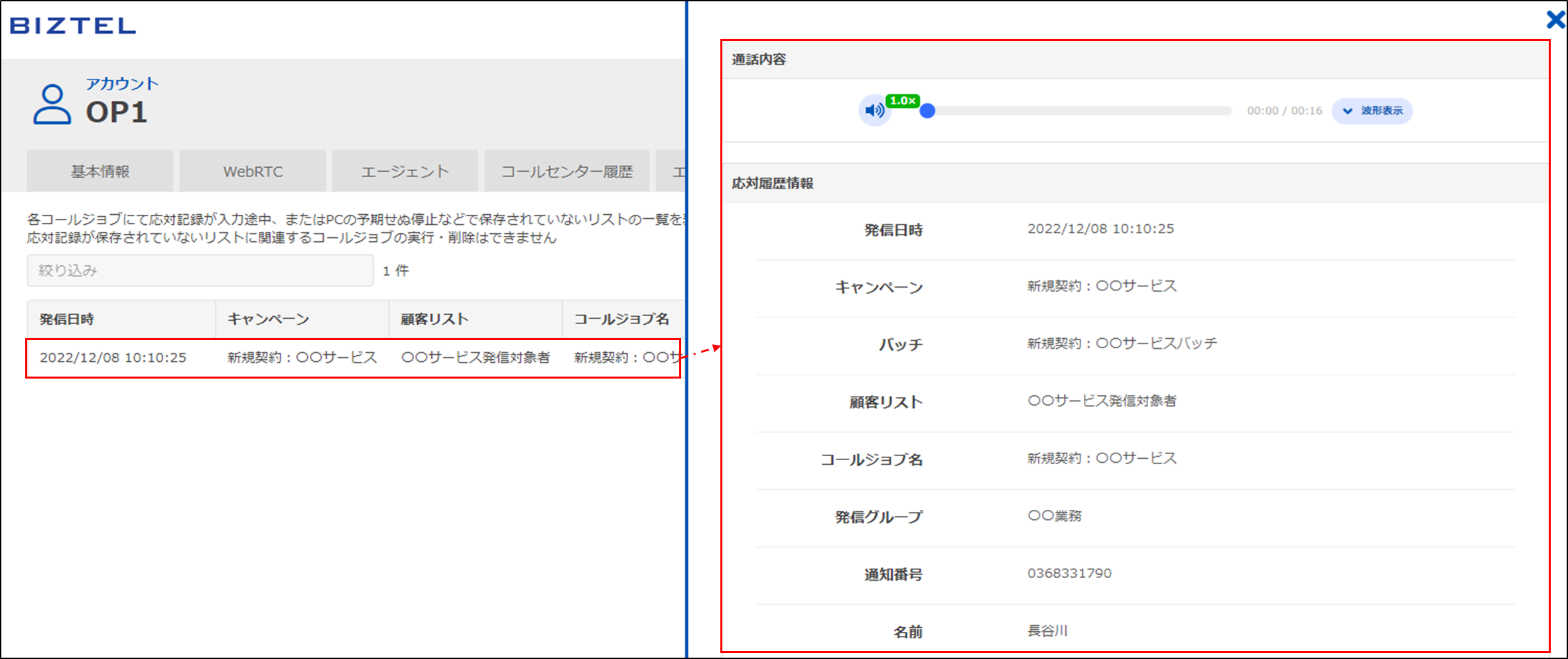Expand the 波形表示 waveform display

point(1372,111)
